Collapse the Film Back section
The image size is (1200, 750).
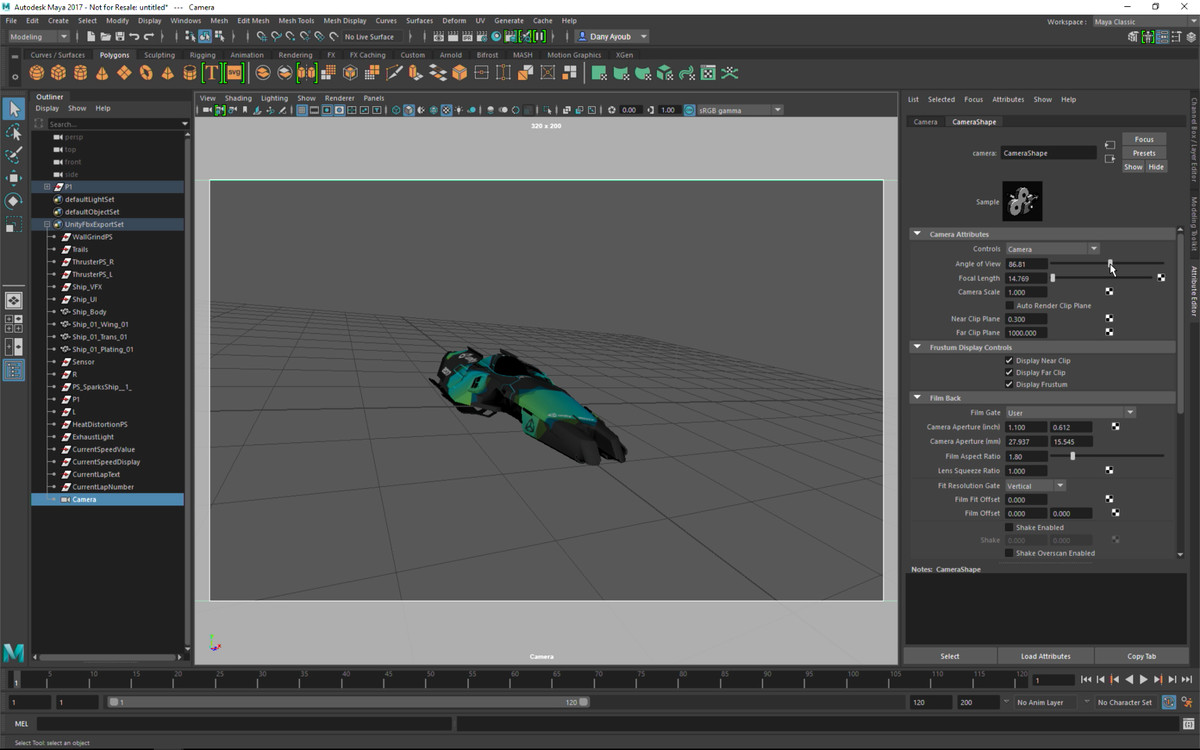point(917,398)
